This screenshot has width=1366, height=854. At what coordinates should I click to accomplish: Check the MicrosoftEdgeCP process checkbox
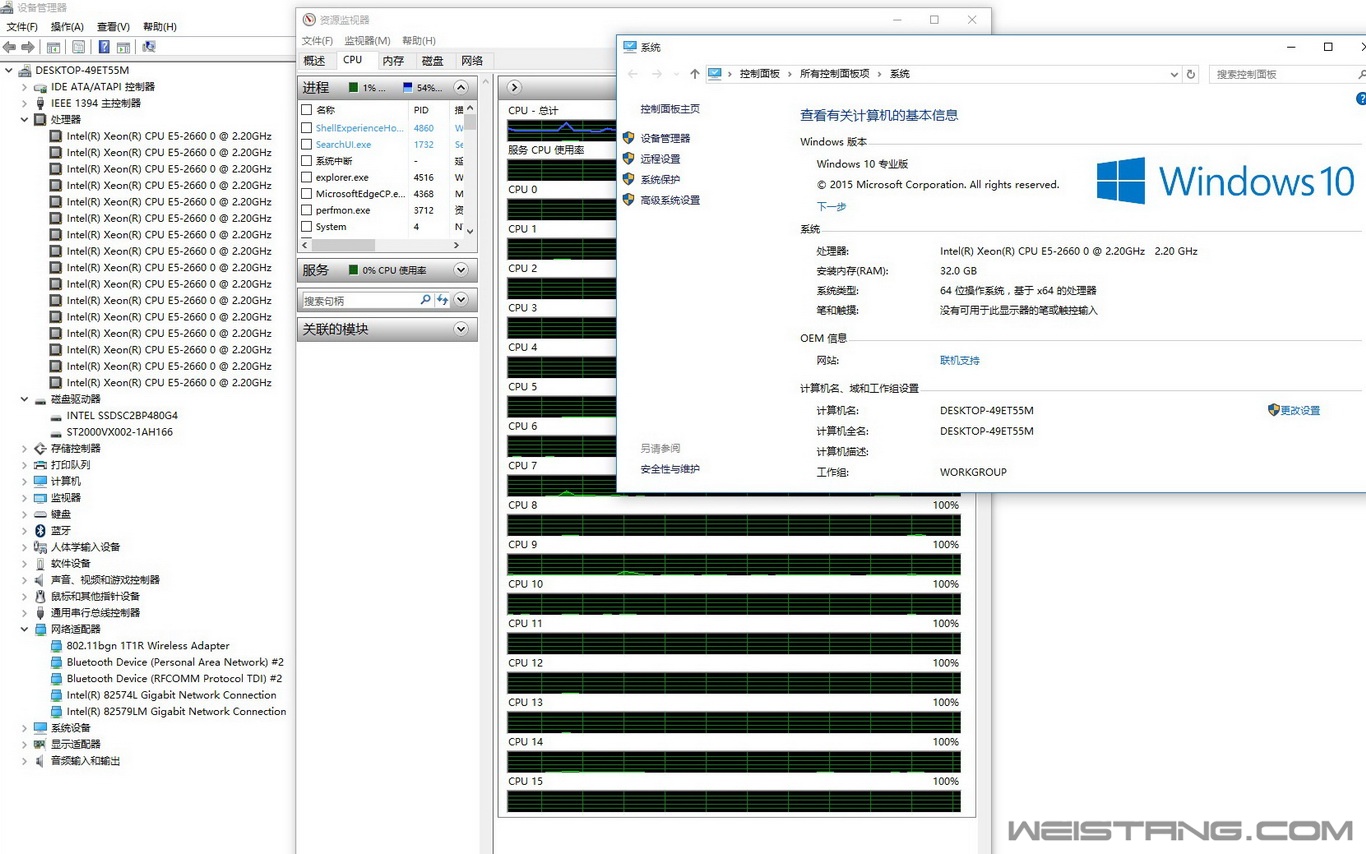point(307,194)
